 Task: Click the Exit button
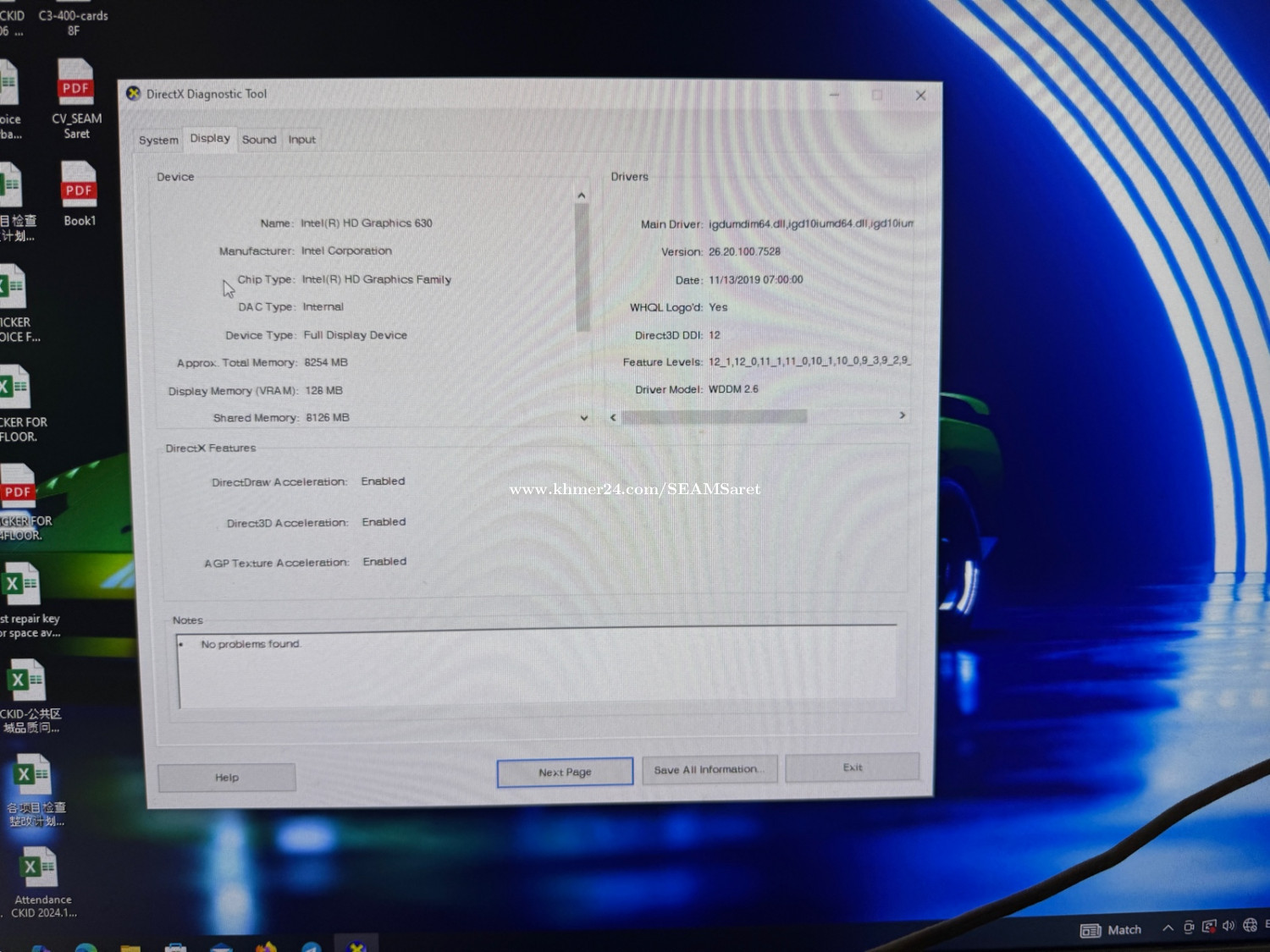point(853,768)
